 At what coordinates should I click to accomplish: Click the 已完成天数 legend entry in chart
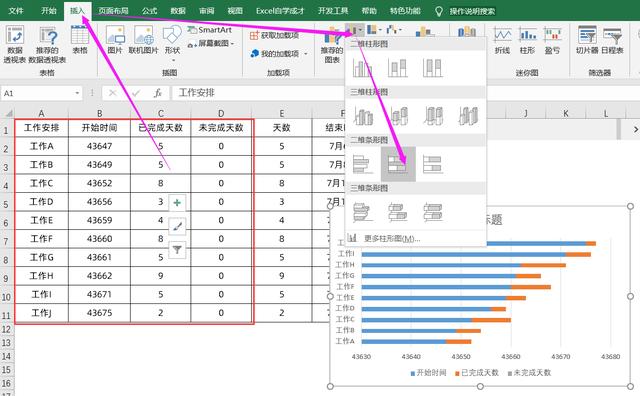pos(477,373)
